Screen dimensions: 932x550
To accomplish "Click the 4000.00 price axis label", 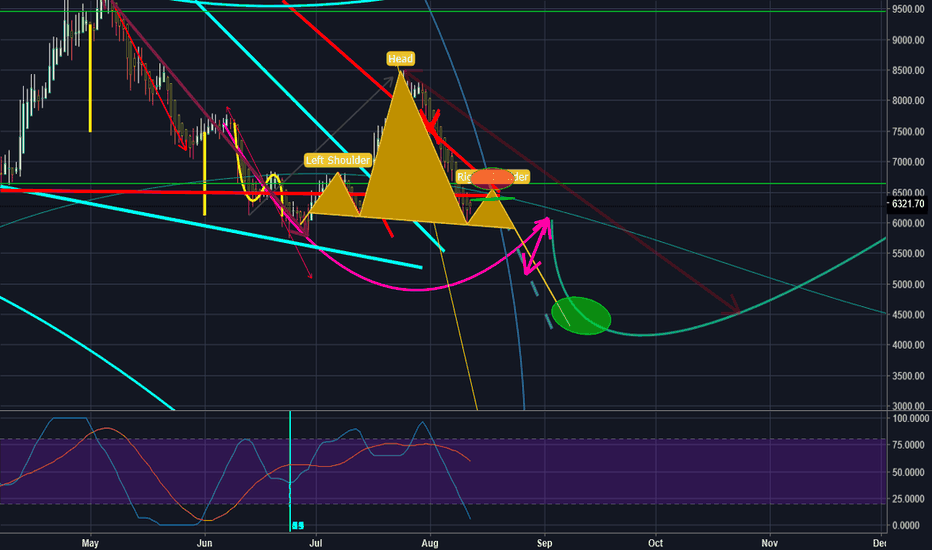I will click(x=908, y=345).
